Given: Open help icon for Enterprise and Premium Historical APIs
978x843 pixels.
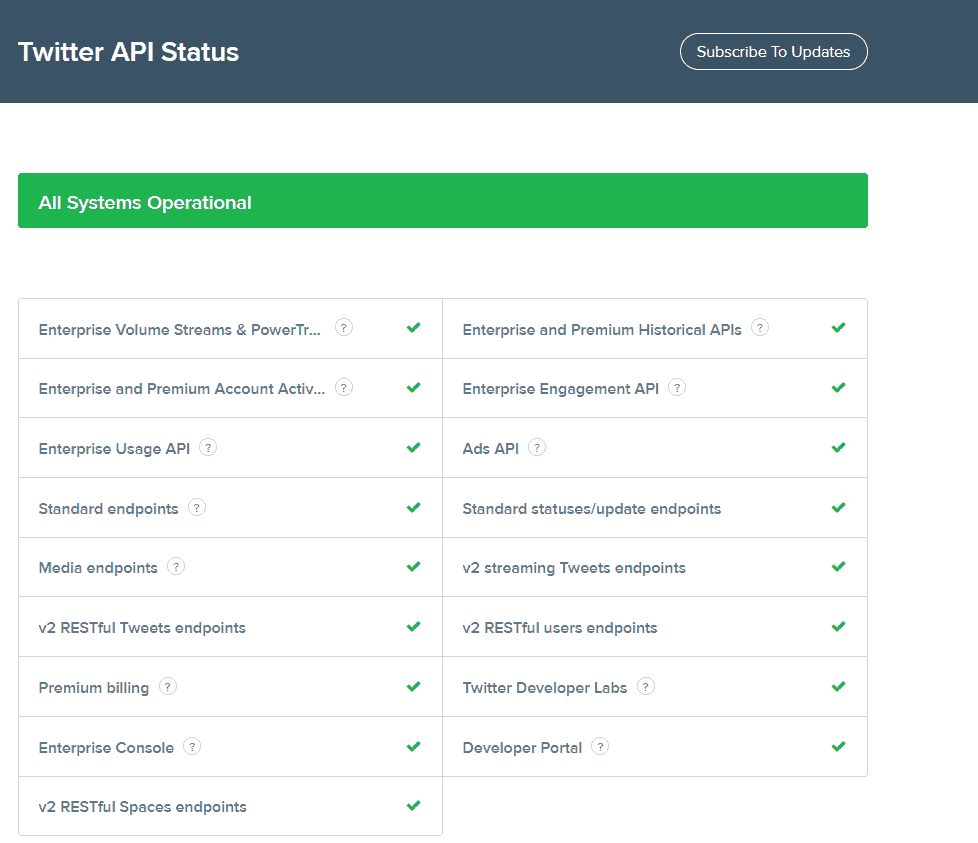Looking at the screenshot, I should 760,327.
